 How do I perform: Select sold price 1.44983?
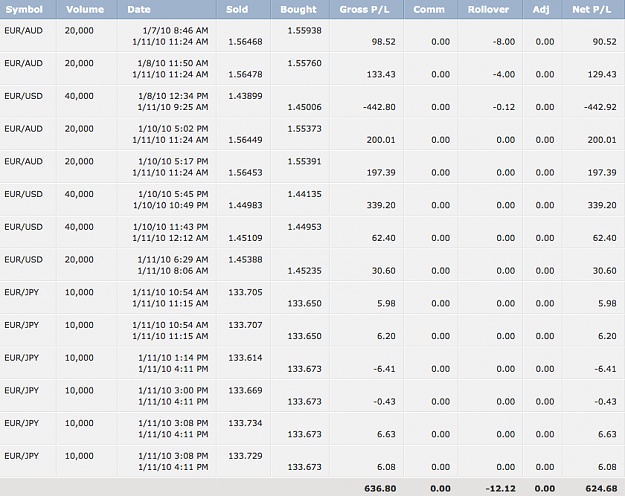pos(245,205)
